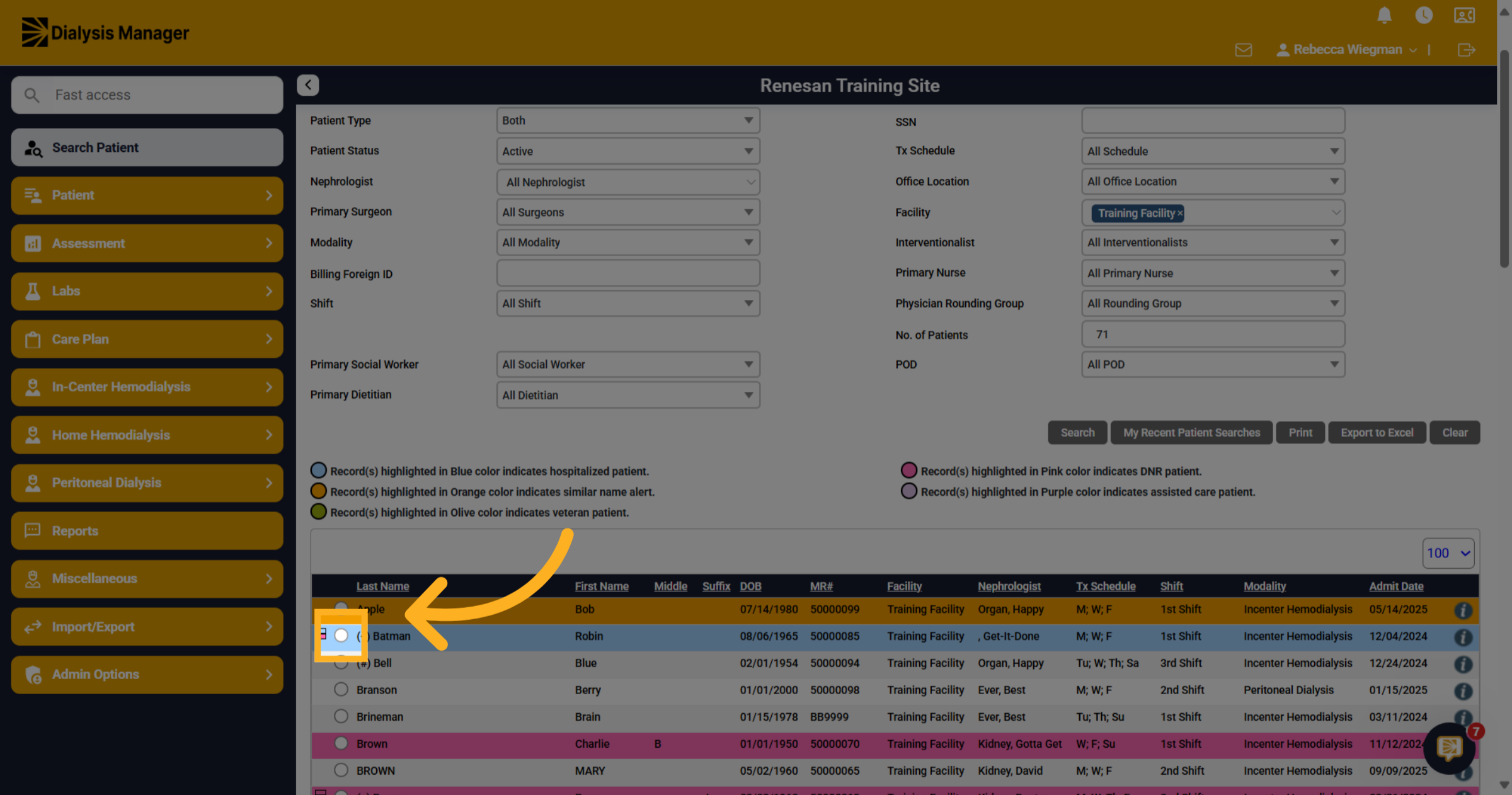
Task: Change page size dropdown showing 100
Action: [1448, 553]
